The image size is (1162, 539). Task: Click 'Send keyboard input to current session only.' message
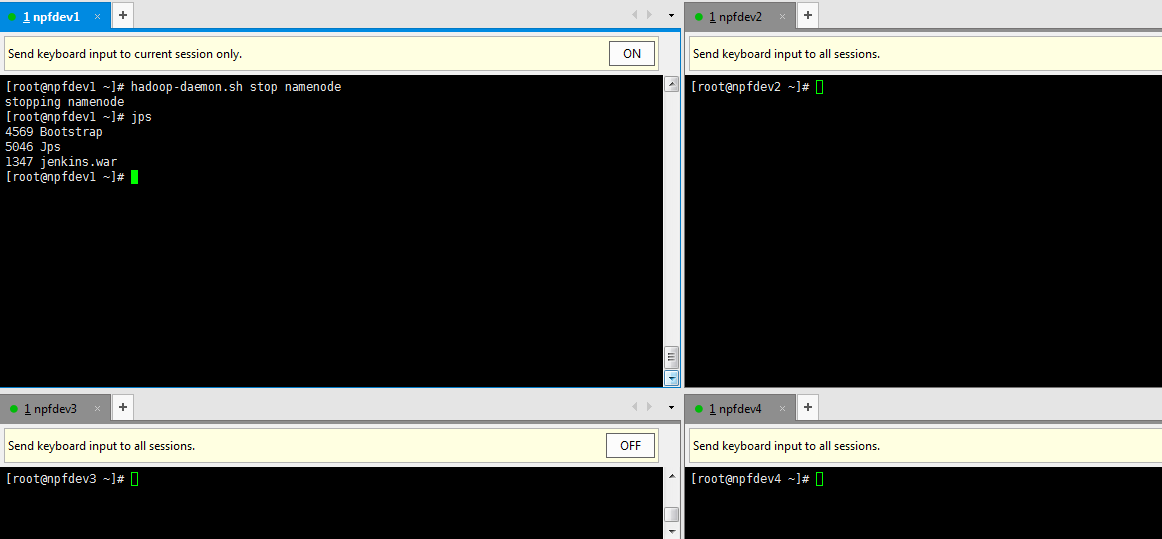coord(124,54)
